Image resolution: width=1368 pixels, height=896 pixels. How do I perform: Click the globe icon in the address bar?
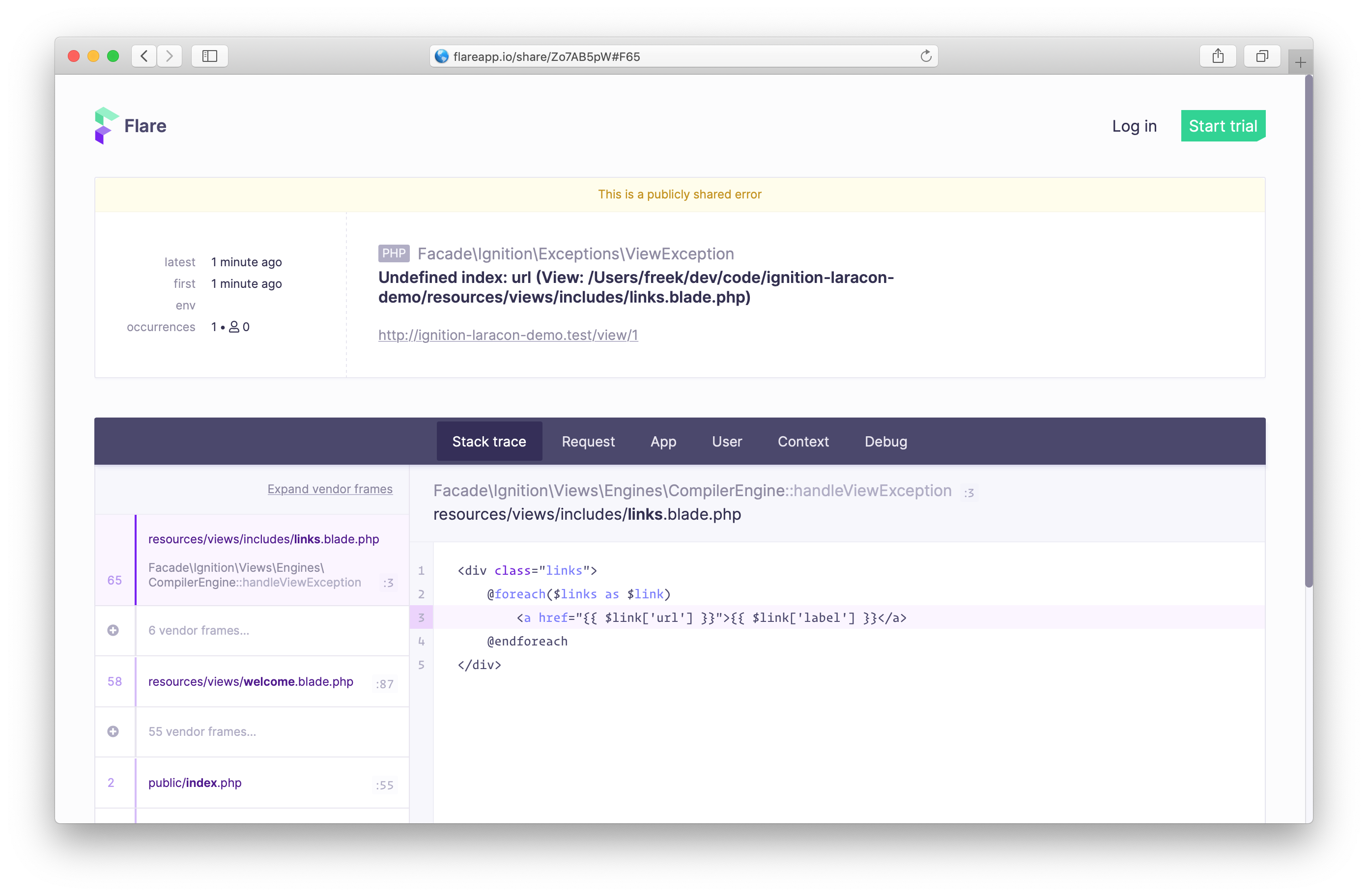[x=441, y=56]
